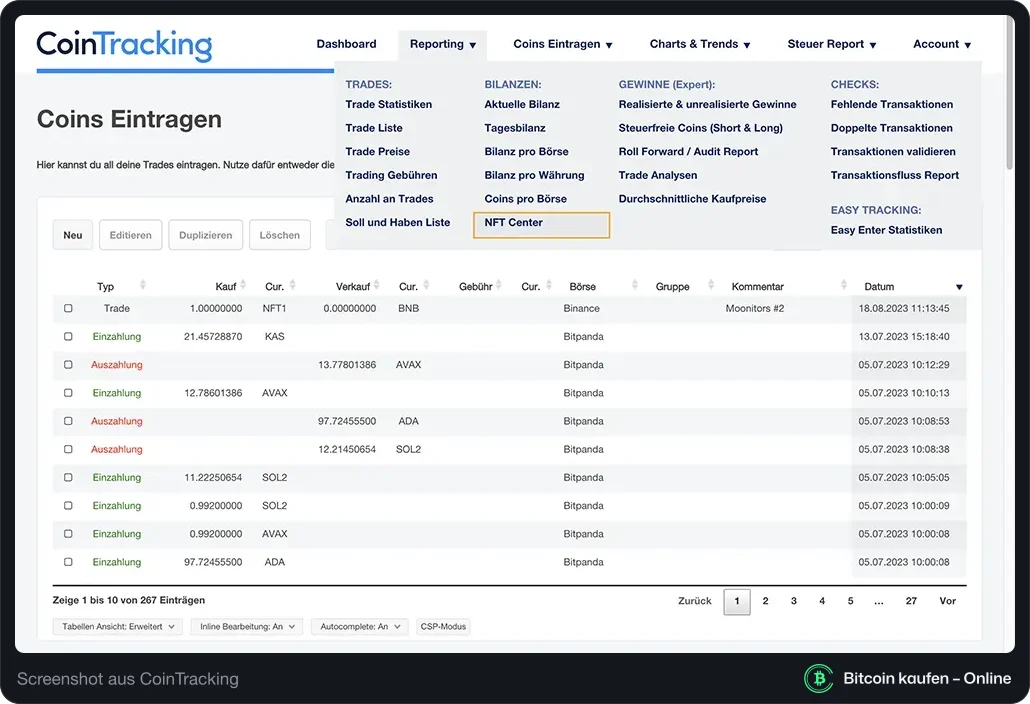Check the Einzahlung 0.99200000 AVAX checkbox
Viewport: 1030px width, 704px height.
click(x=68, y=534)
